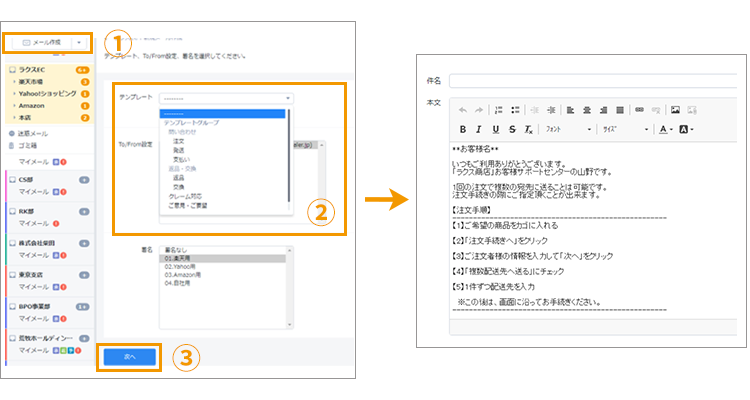Expand the 楽天市場 folder arrow
The height and width of the screenshot is (400, 750).
pyautogui.click(x=14, y=82)
